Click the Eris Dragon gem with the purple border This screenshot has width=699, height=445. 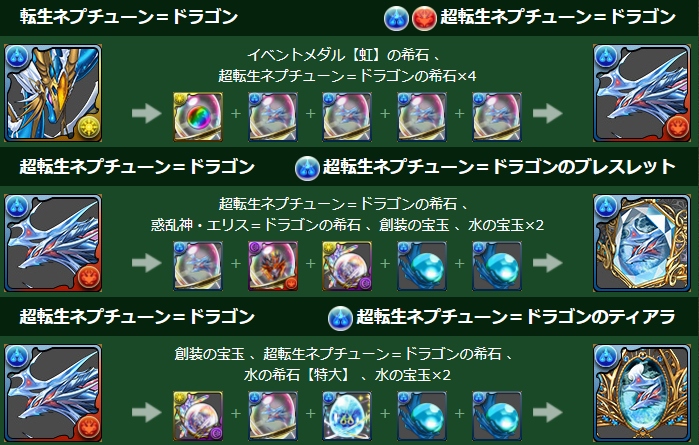coord(272,266)
